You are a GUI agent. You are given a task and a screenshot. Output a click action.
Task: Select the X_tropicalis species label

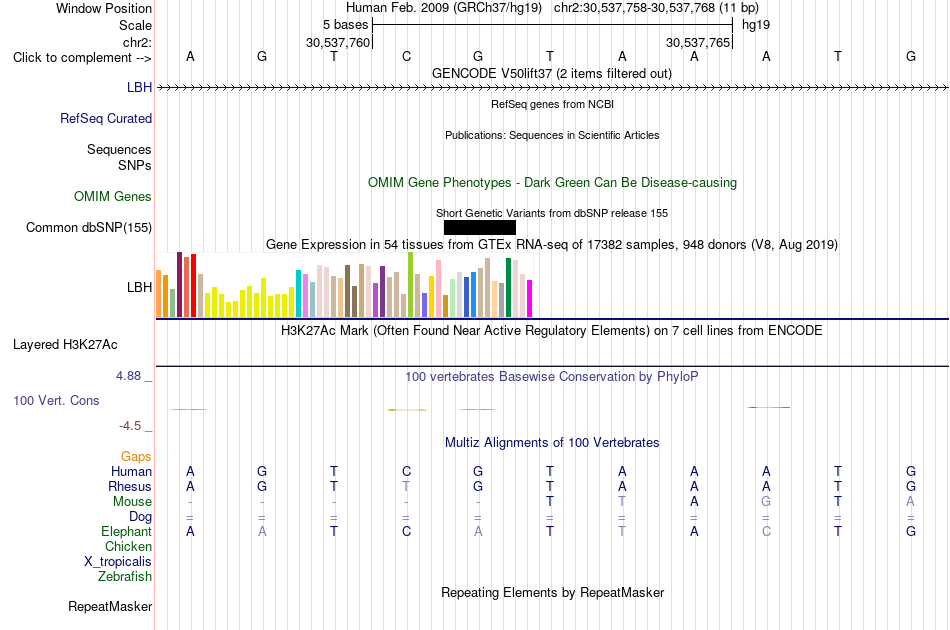pyautogui.click(x=118, y=562)
